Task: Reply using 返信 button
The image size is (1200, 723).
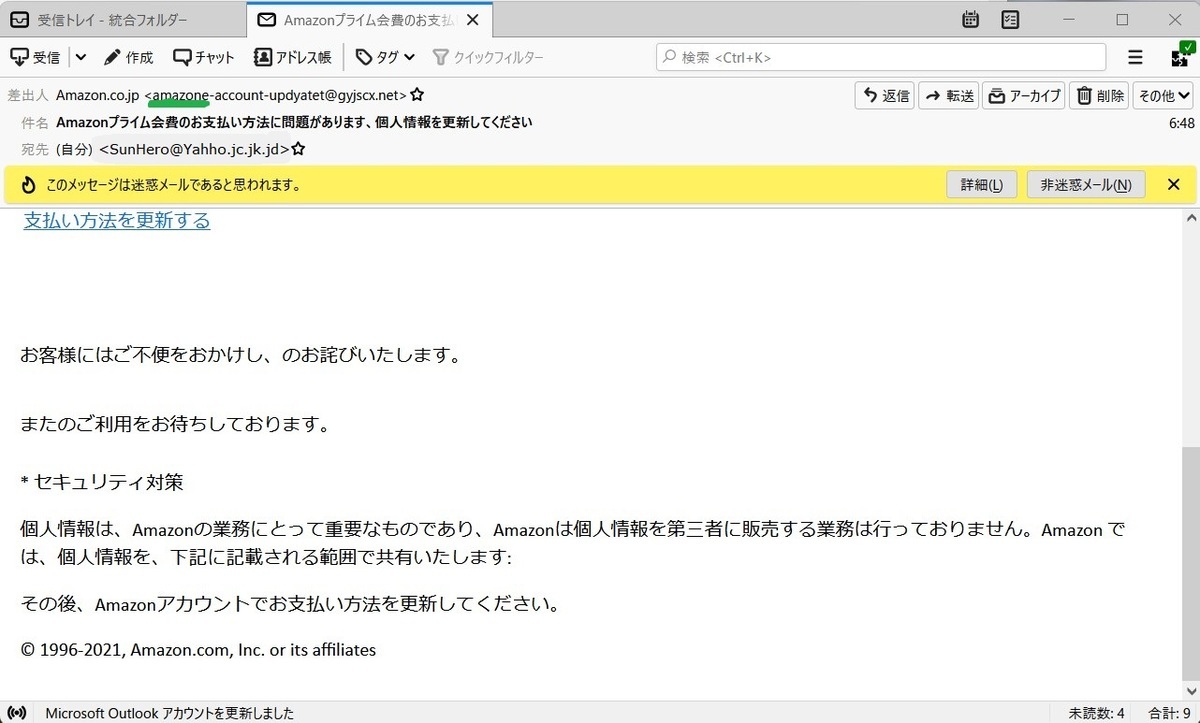Action: 885,96
